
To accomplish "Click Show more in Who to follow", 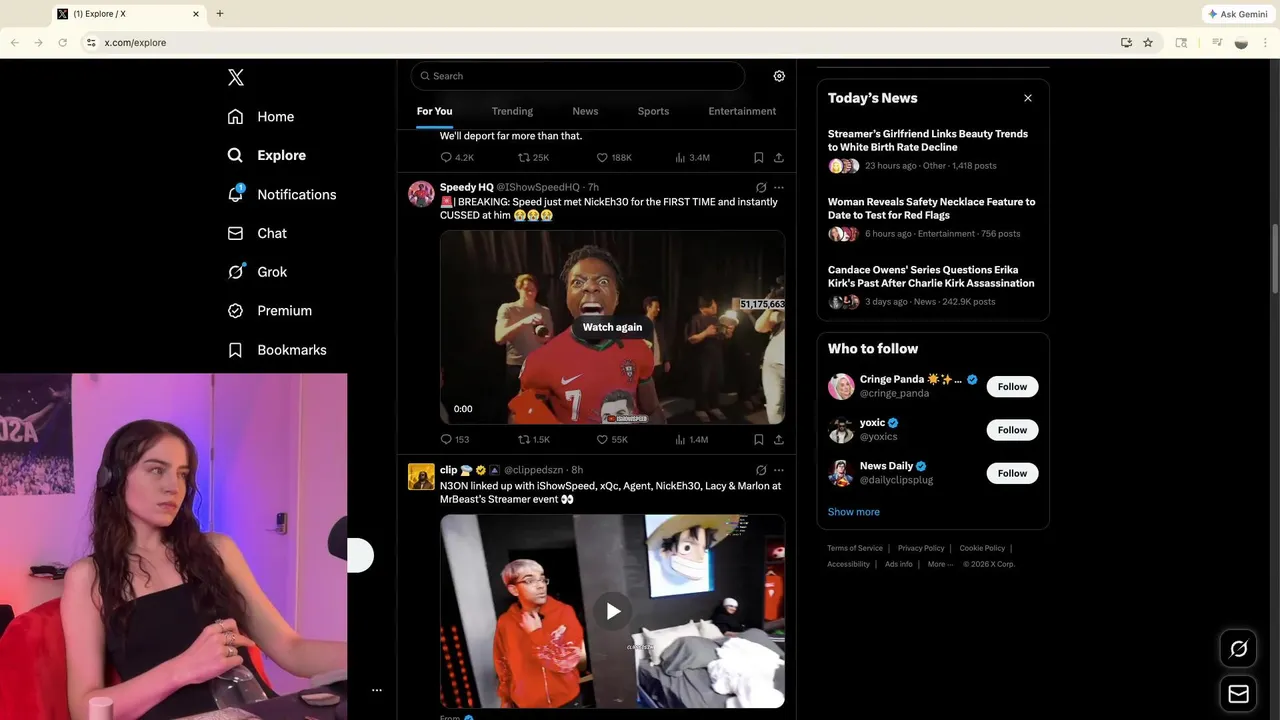I will click(x=854, y=512).
